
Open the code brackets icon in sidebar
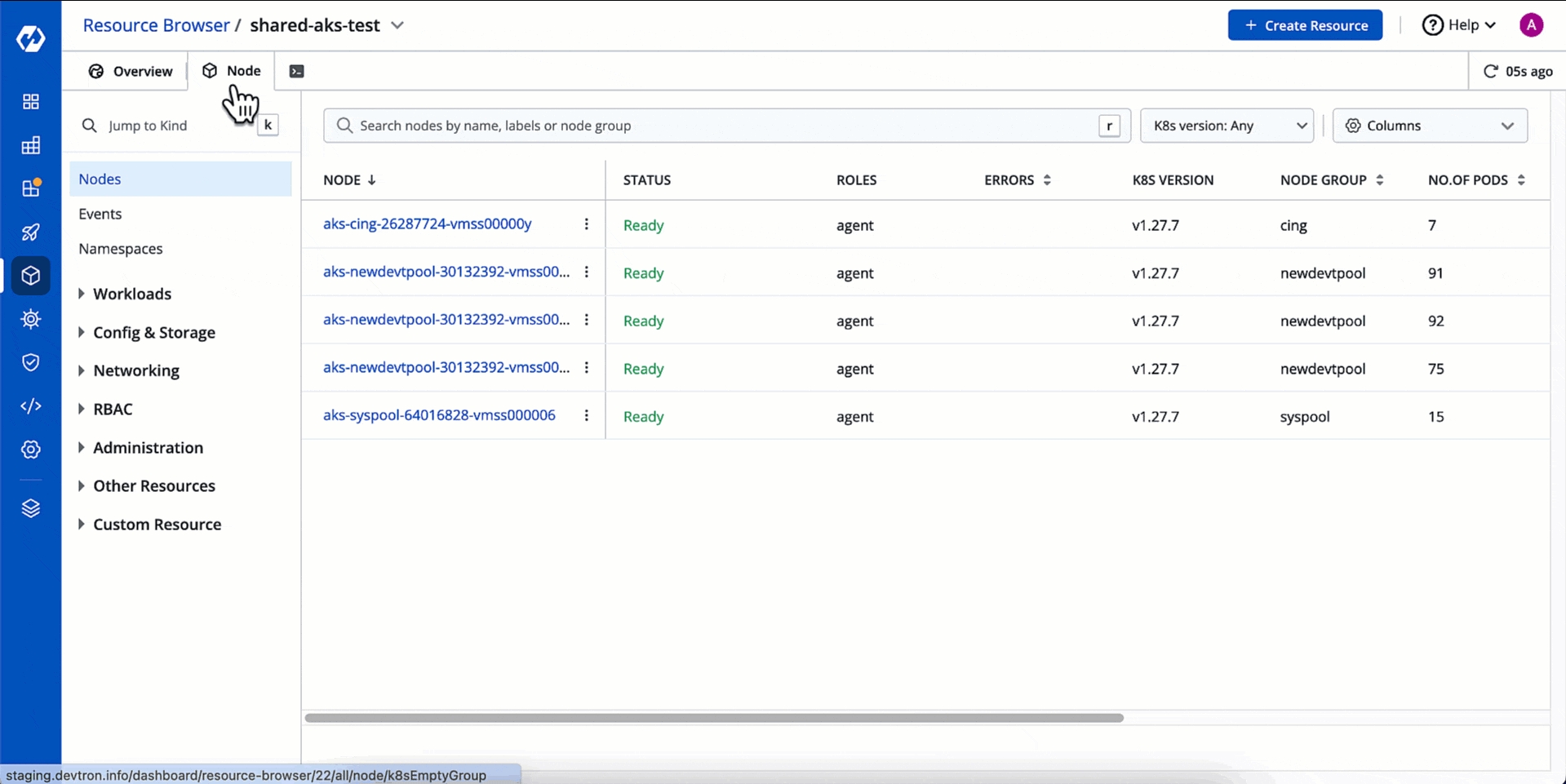pyautogui.click(x=30, y=405)
